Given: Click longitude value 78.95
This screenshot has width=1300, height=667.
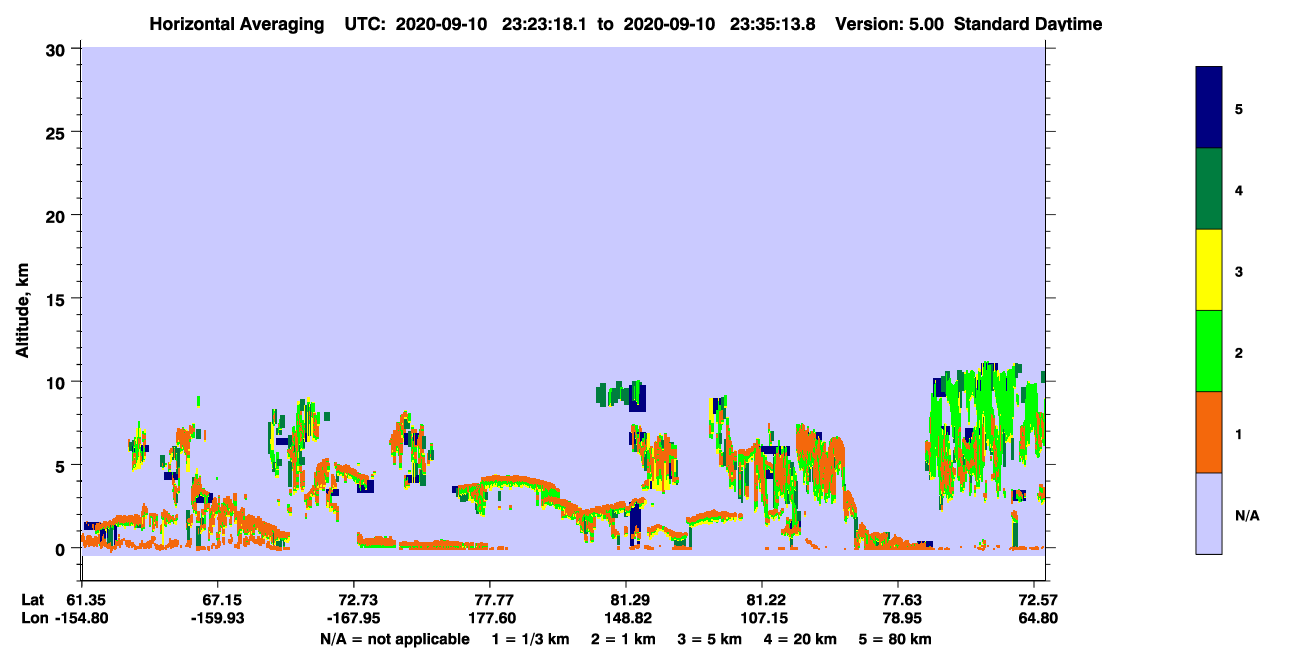Looking at the screenshot, I should point(898,618).
